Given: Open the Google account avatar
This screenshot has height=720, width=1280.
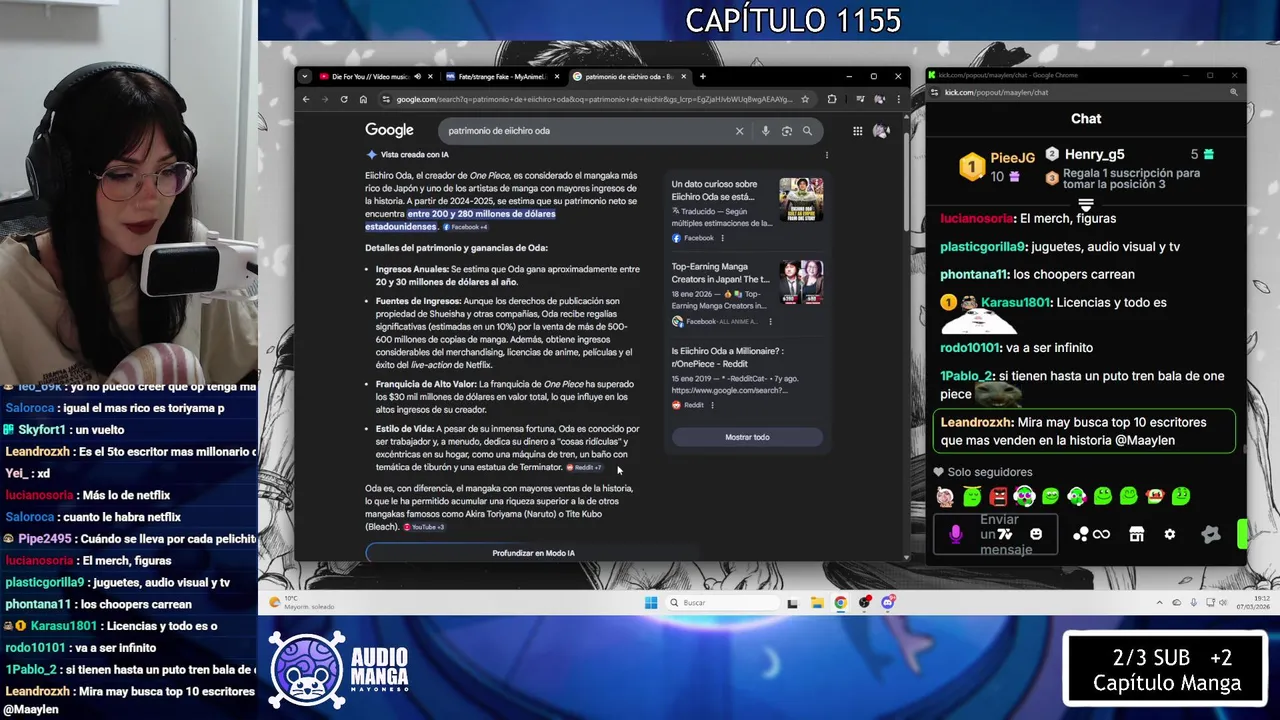Looking at the screenshot, I should 881,131.
